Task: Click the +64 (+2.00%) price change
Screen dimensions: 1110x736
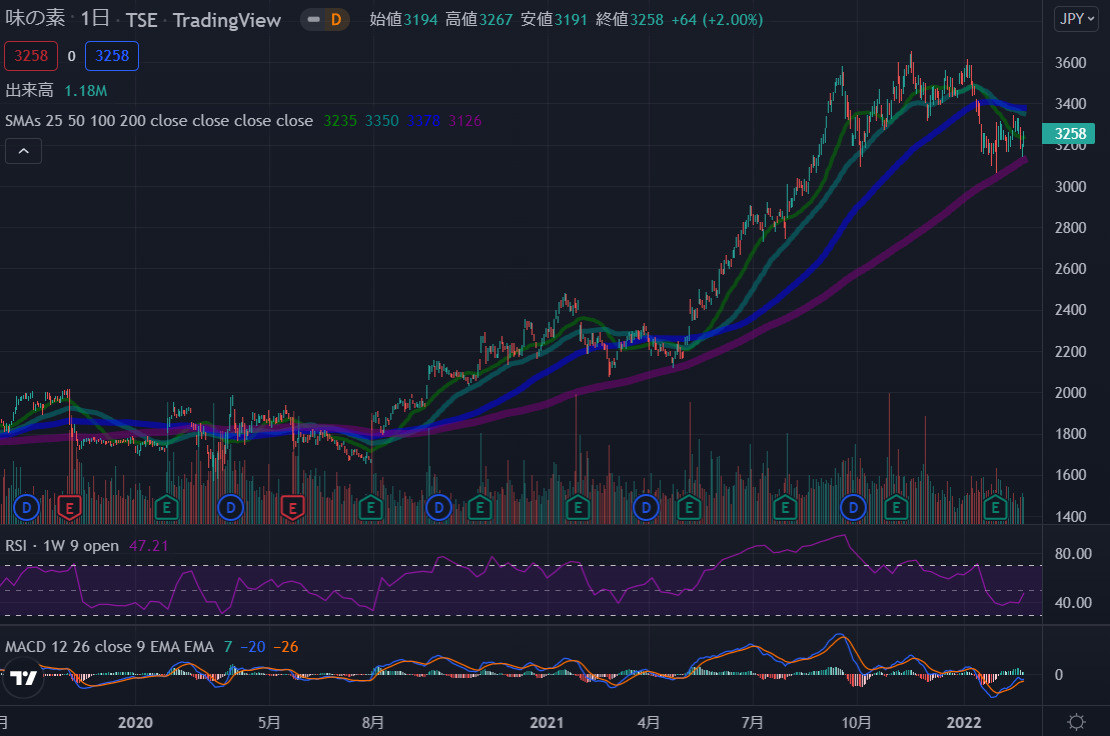Action: (x=716, y=20)
